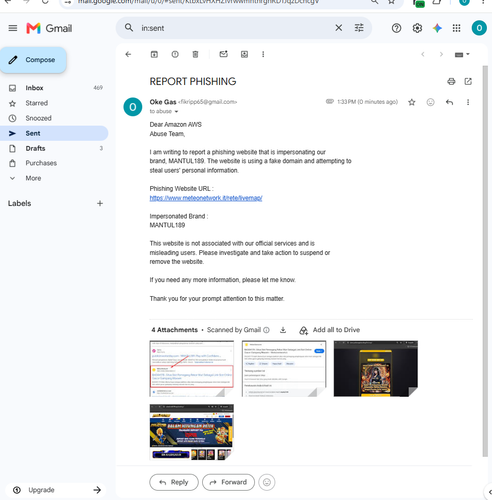Reply using the header arrow icon

point(449,102)
